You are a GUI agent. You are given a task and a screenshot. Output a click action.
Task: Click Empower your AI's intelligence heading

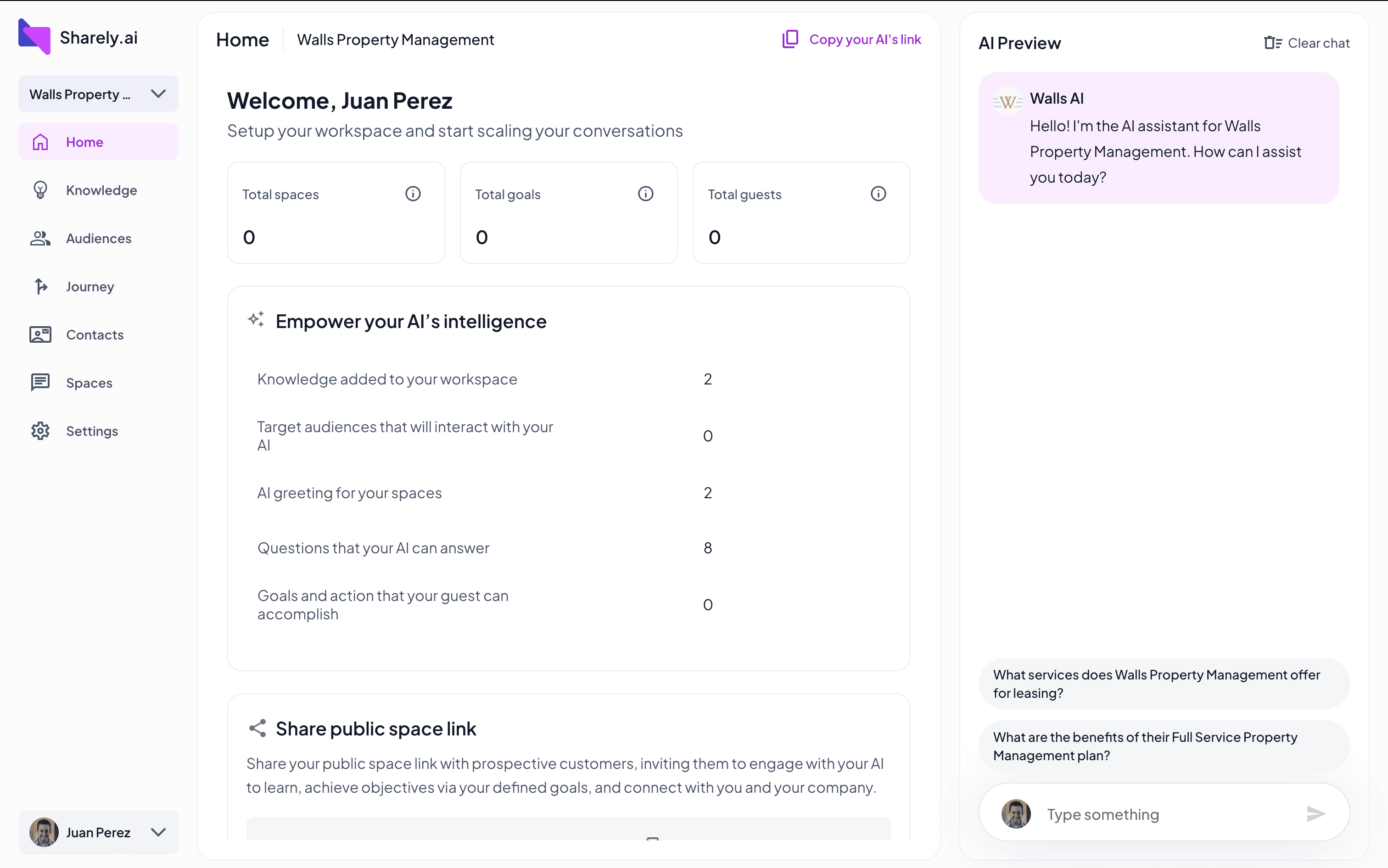coord(411,322)
